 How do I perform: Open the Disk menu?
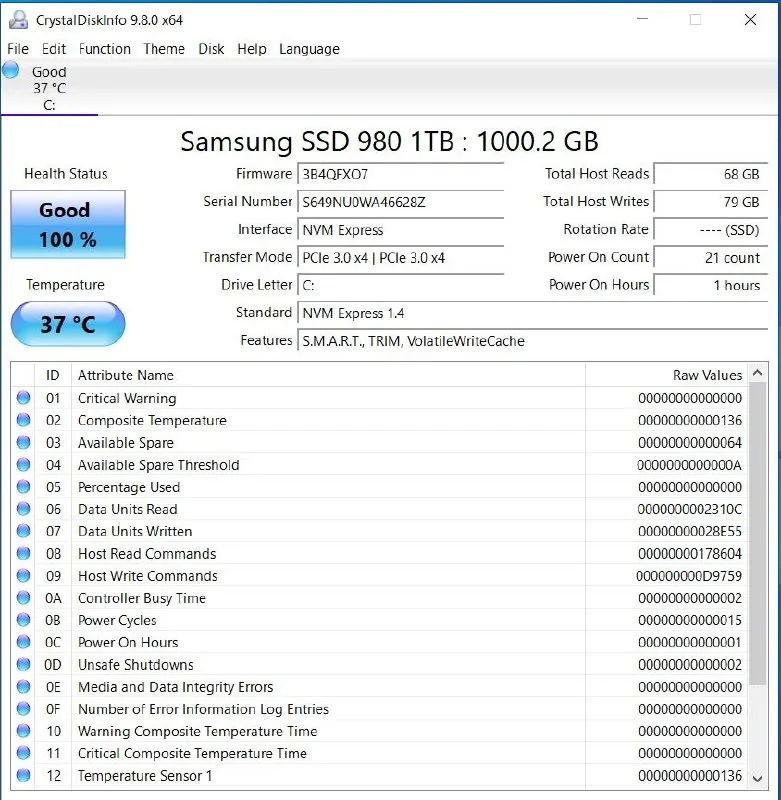point(211,49)
